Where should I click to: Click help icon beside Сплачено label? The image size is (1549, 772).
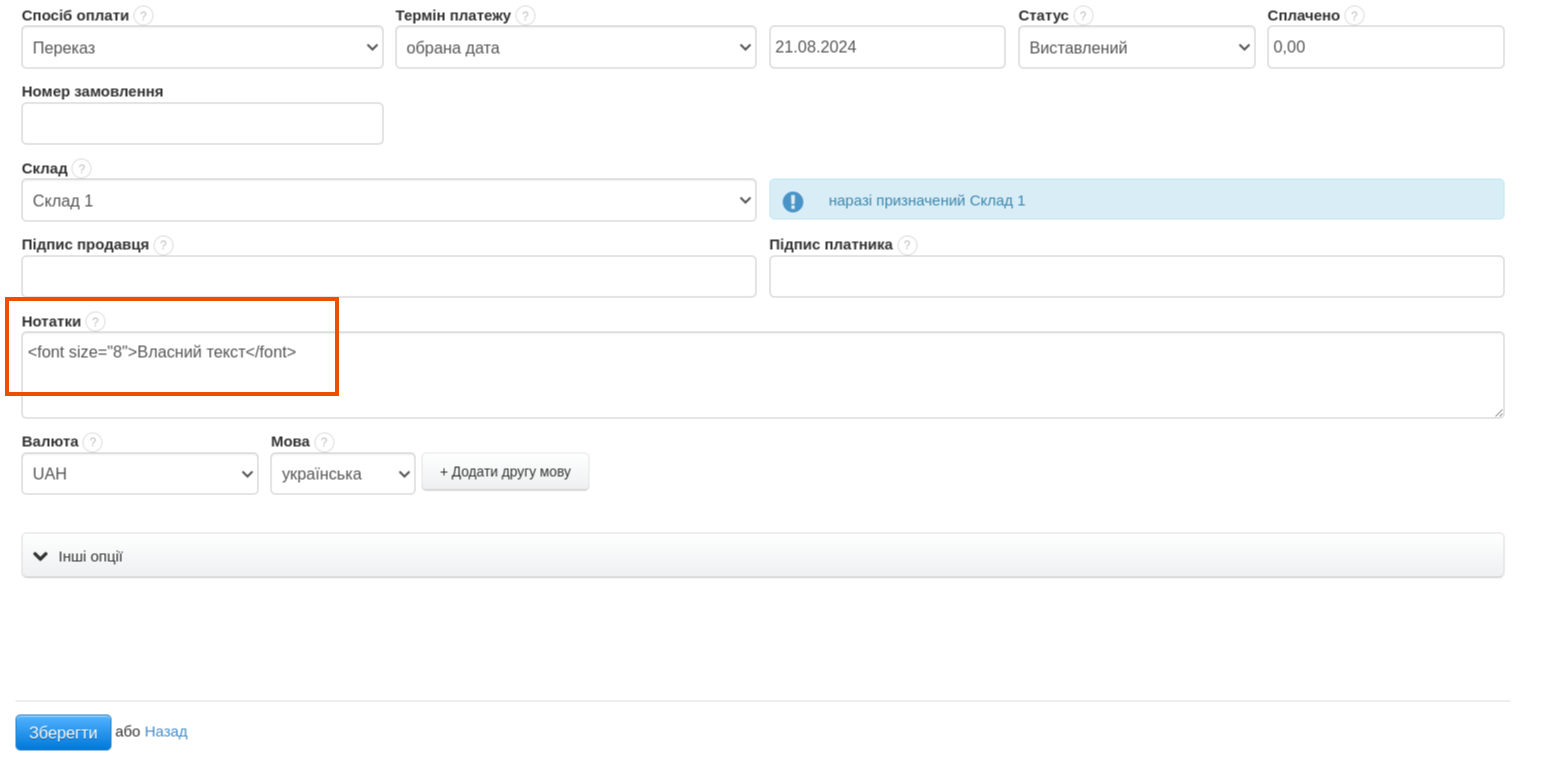(1354, 15)
